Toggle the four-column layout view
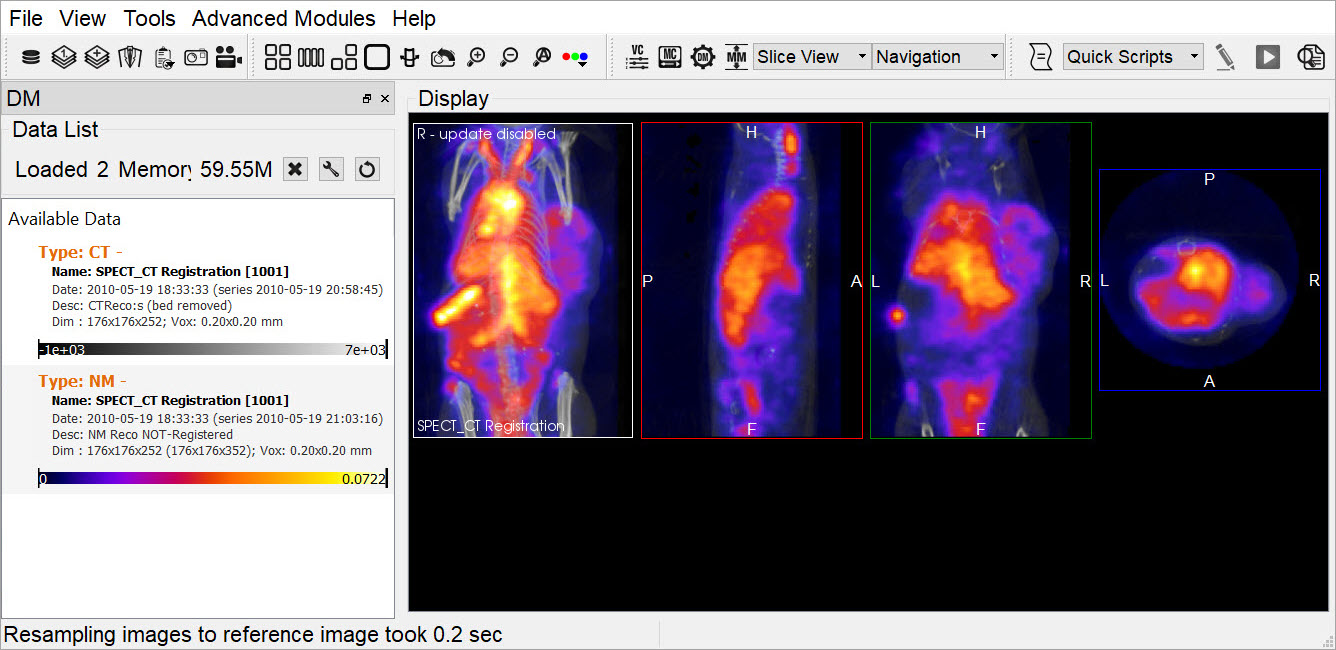 tap(311, 57)
